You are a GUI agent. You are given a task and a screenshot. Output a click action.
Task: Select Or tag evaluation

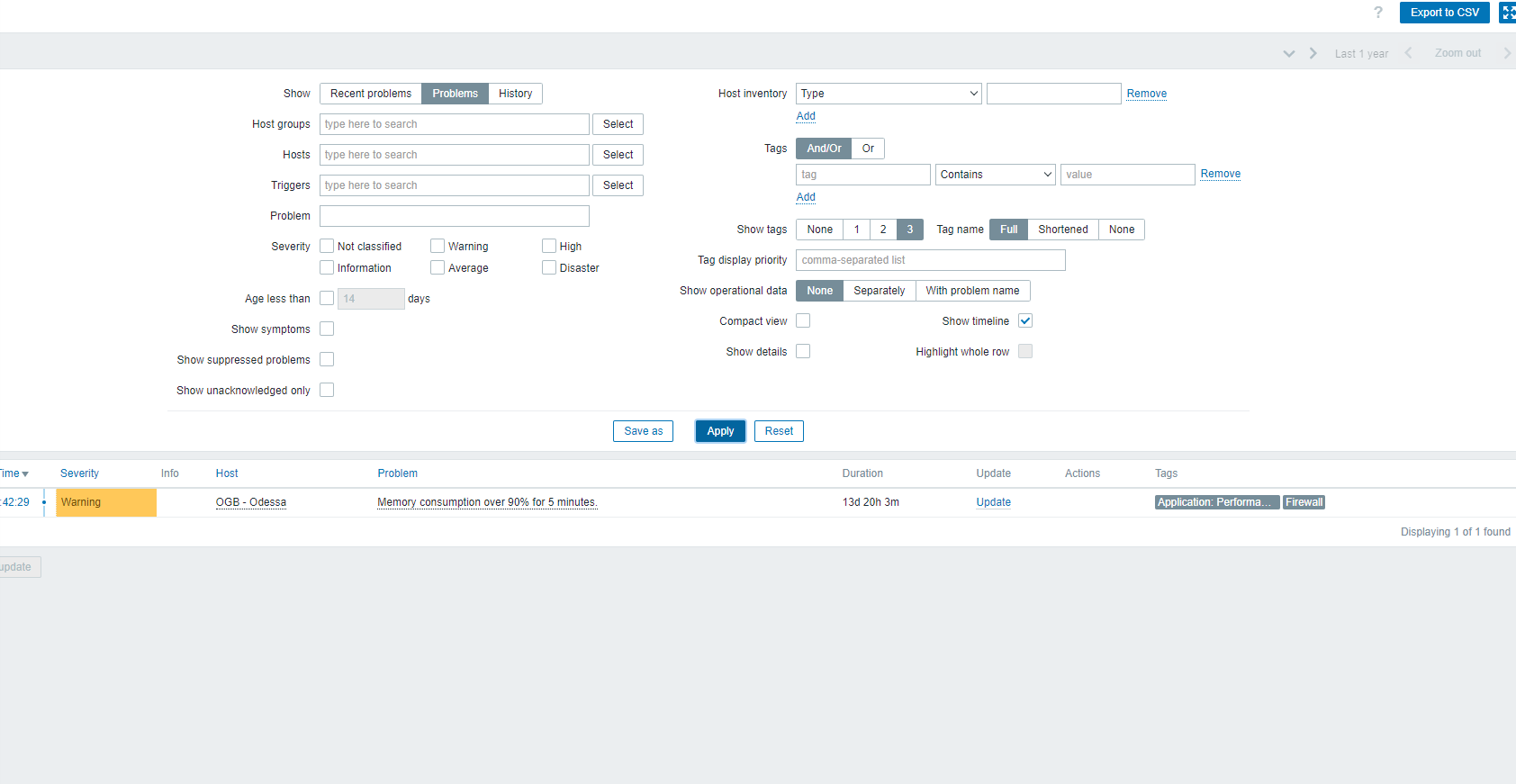click(869, 149)
